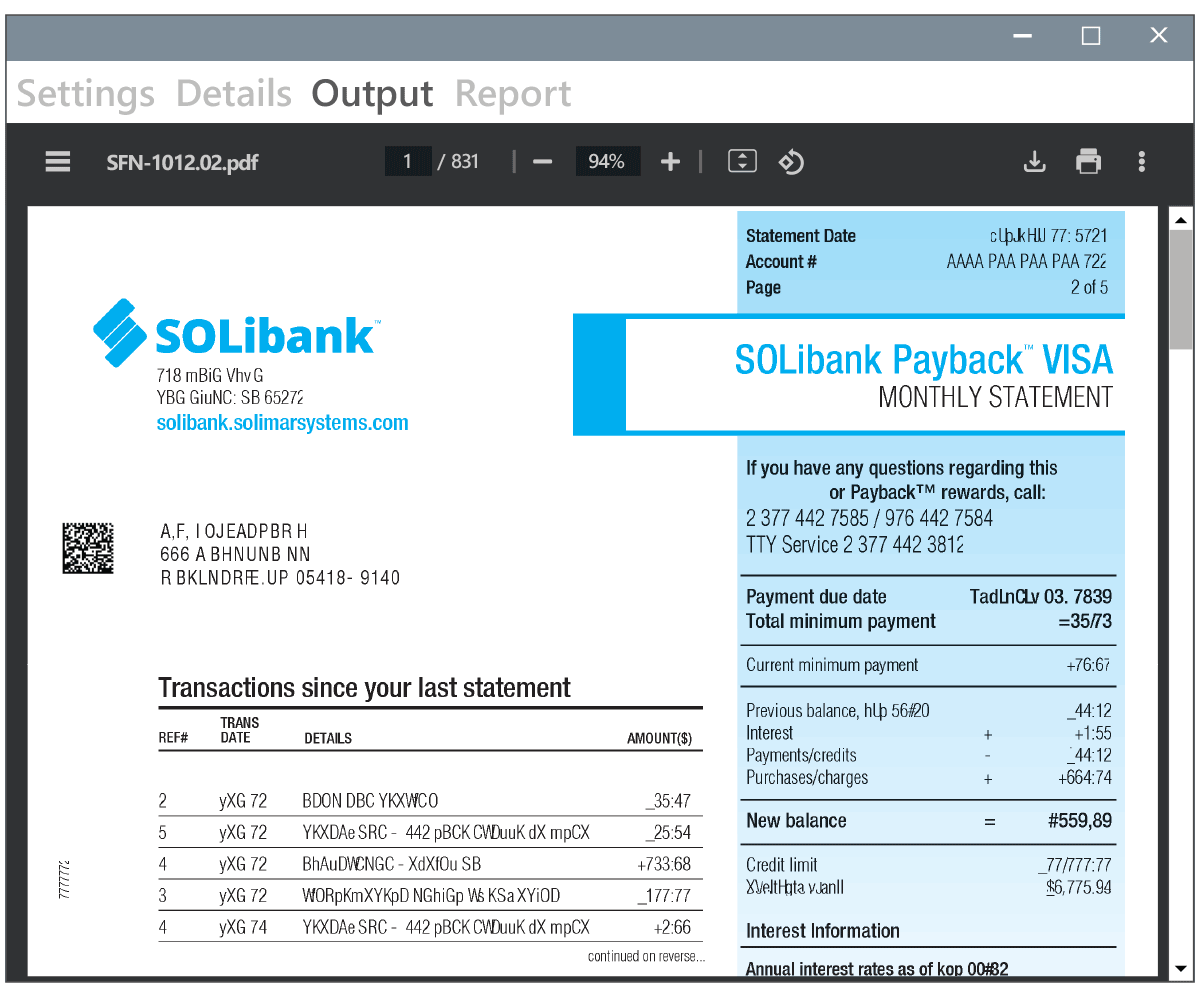Open the Details tab

[x=234, y=94]
